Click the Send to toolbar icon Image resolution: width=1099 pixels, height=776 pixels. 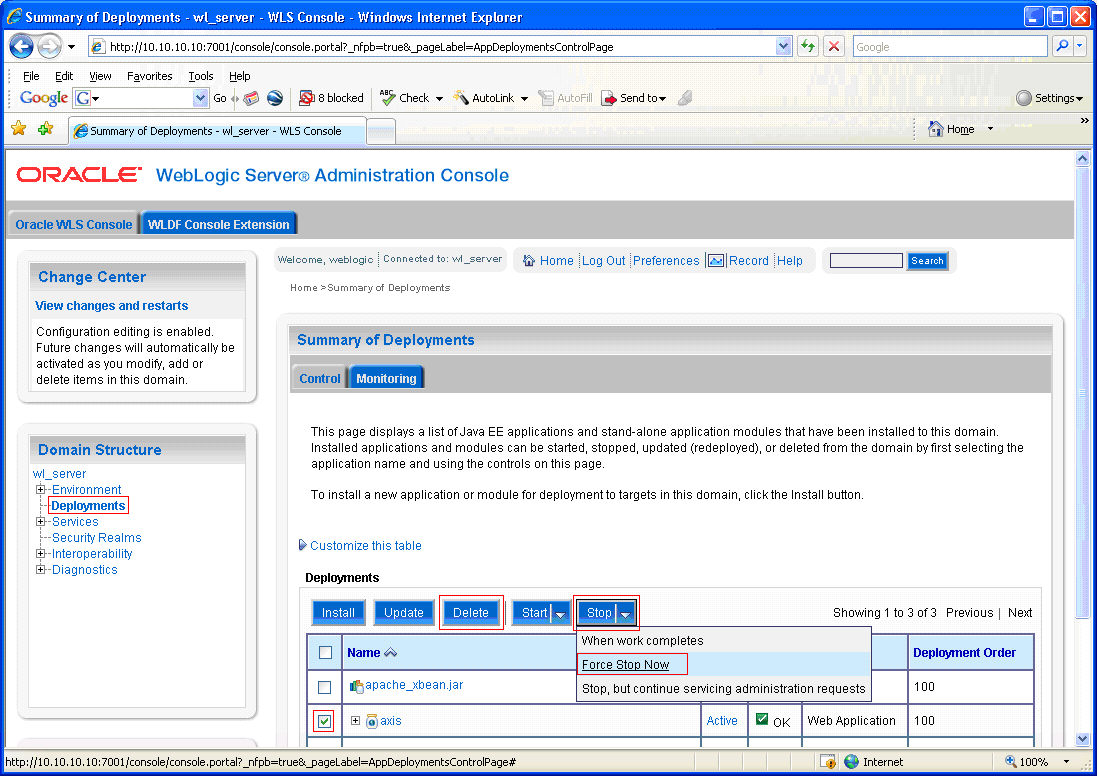click(608, 98)
